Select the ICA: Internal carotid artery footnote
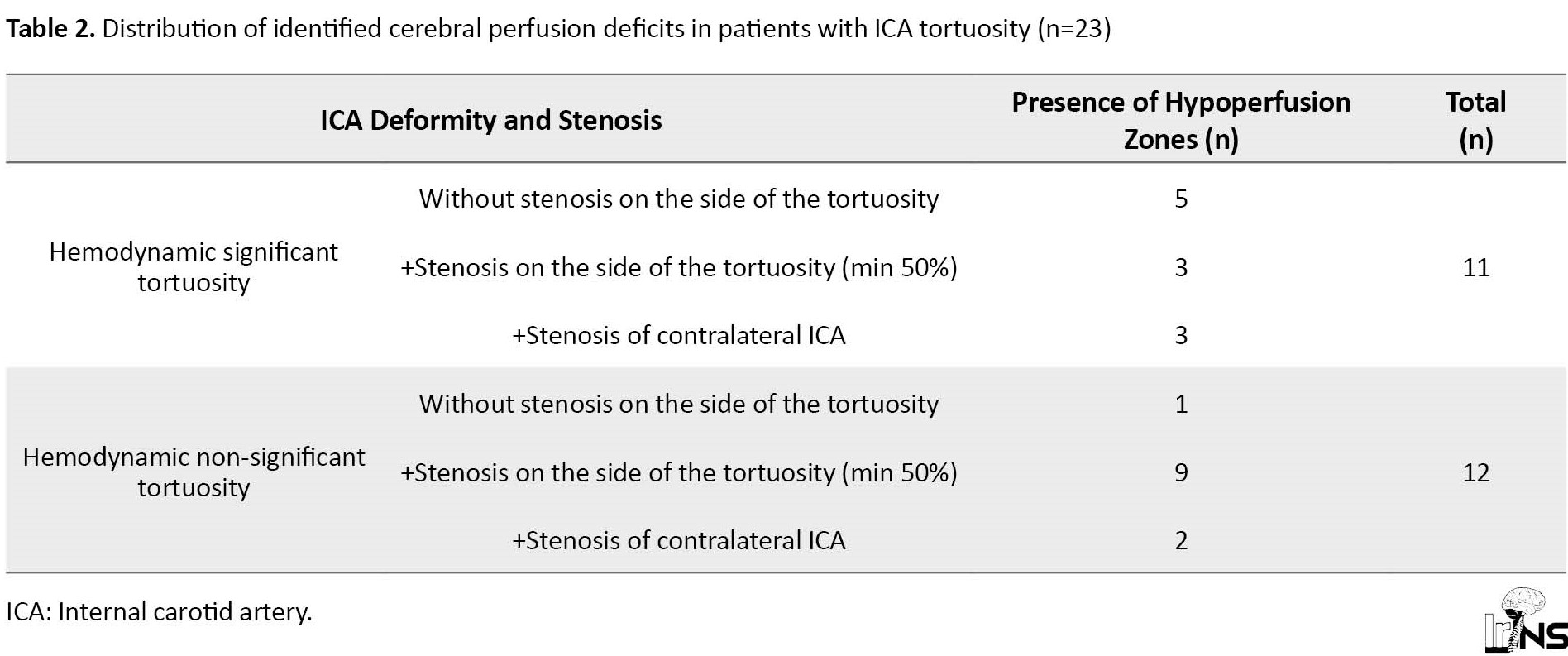 [x=159, y=611]
